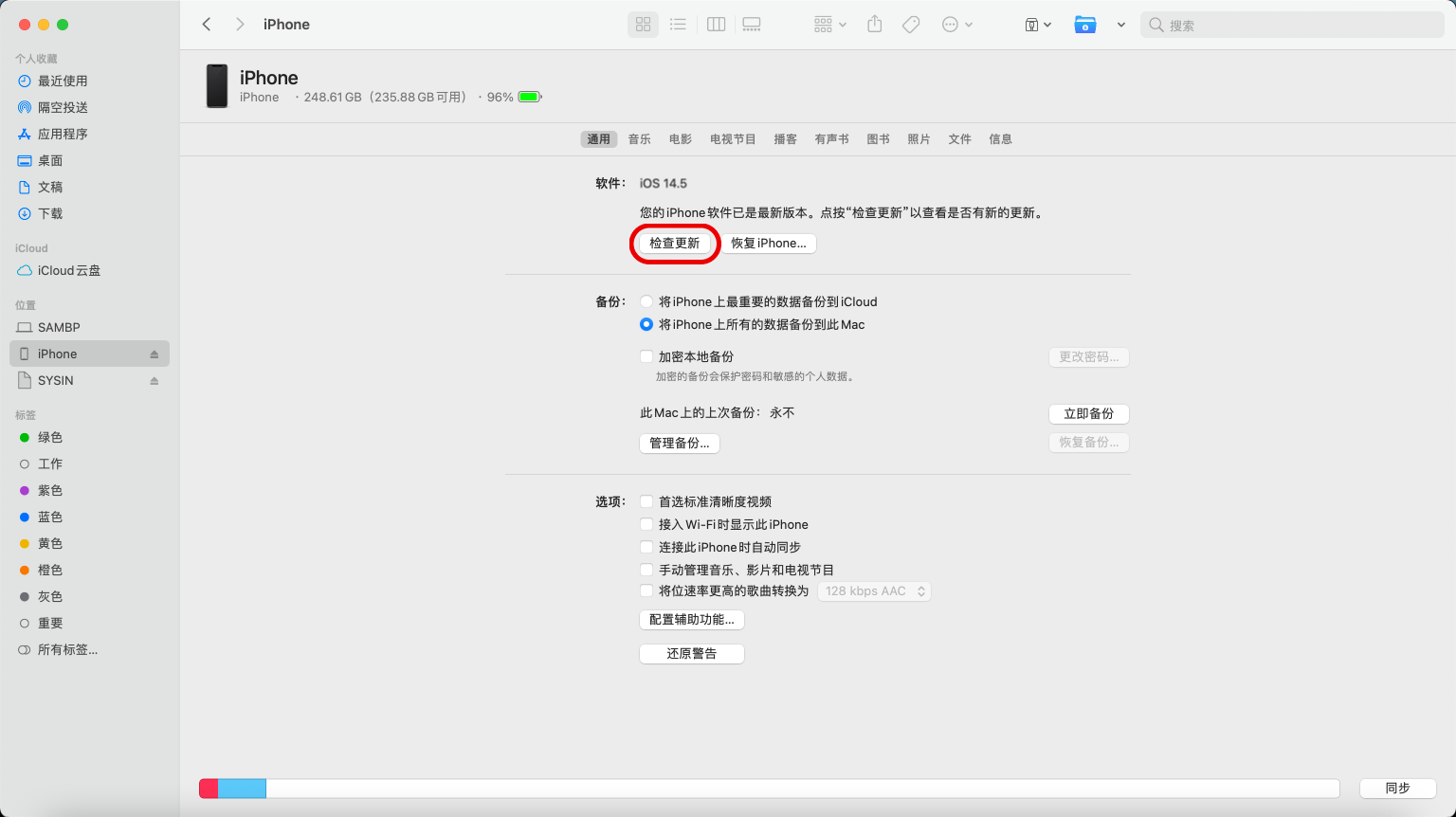Click in the 搜索 search field
The image size is (1456, 817).
pyautogui.click(x=1292, y=26)
